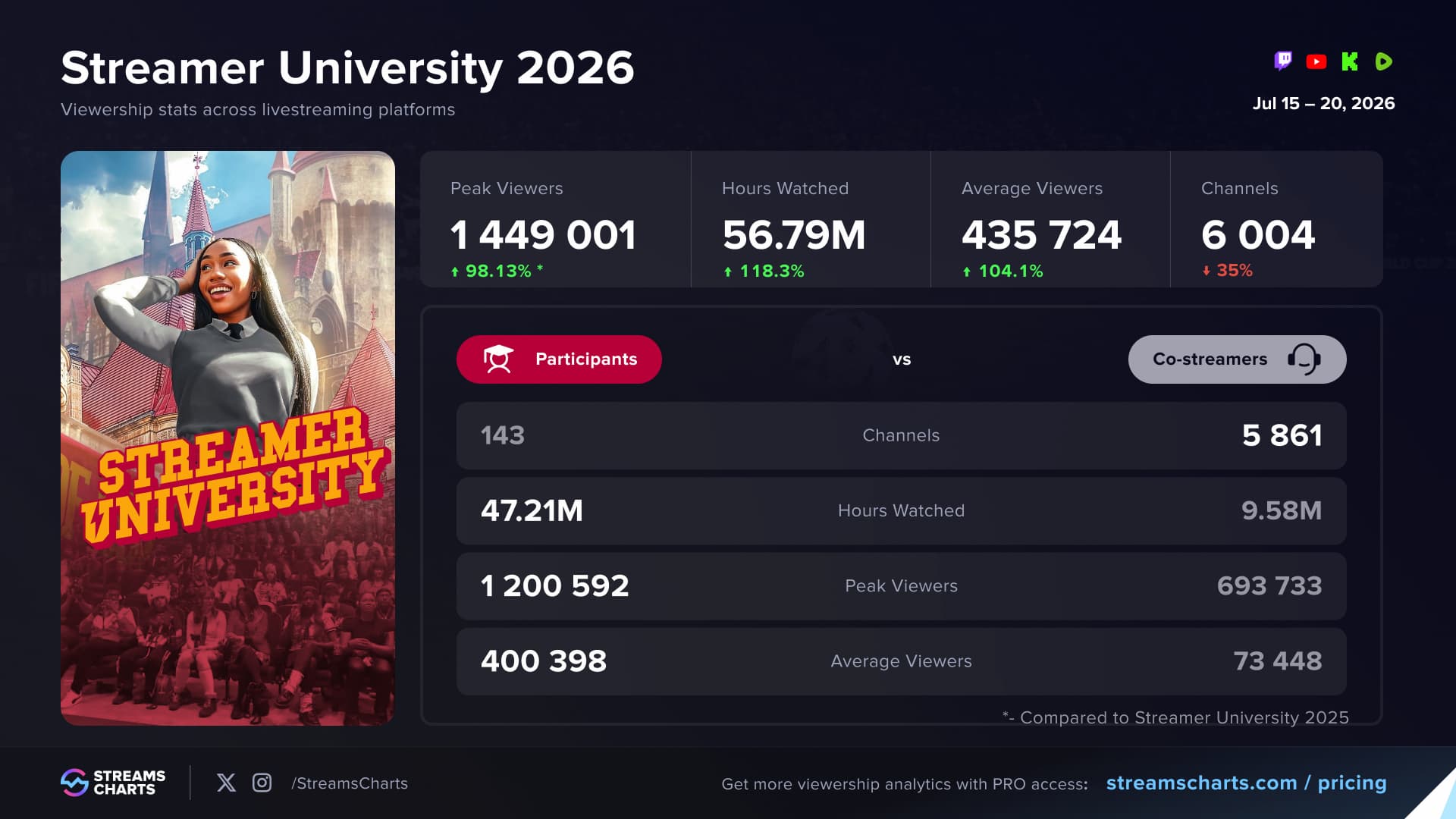
Task: Click the green arrow by 98.13%
Action: tap(455, 271)
